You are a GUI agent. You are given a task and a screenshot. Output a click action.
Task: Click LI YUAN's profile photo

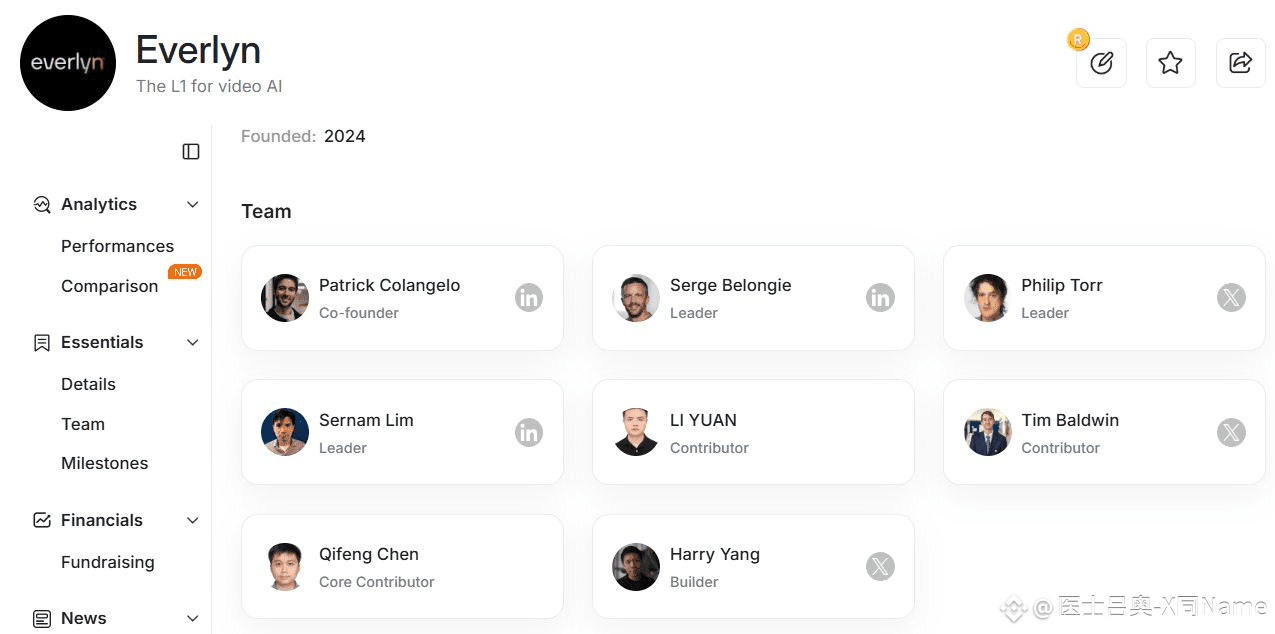point(636,432)
